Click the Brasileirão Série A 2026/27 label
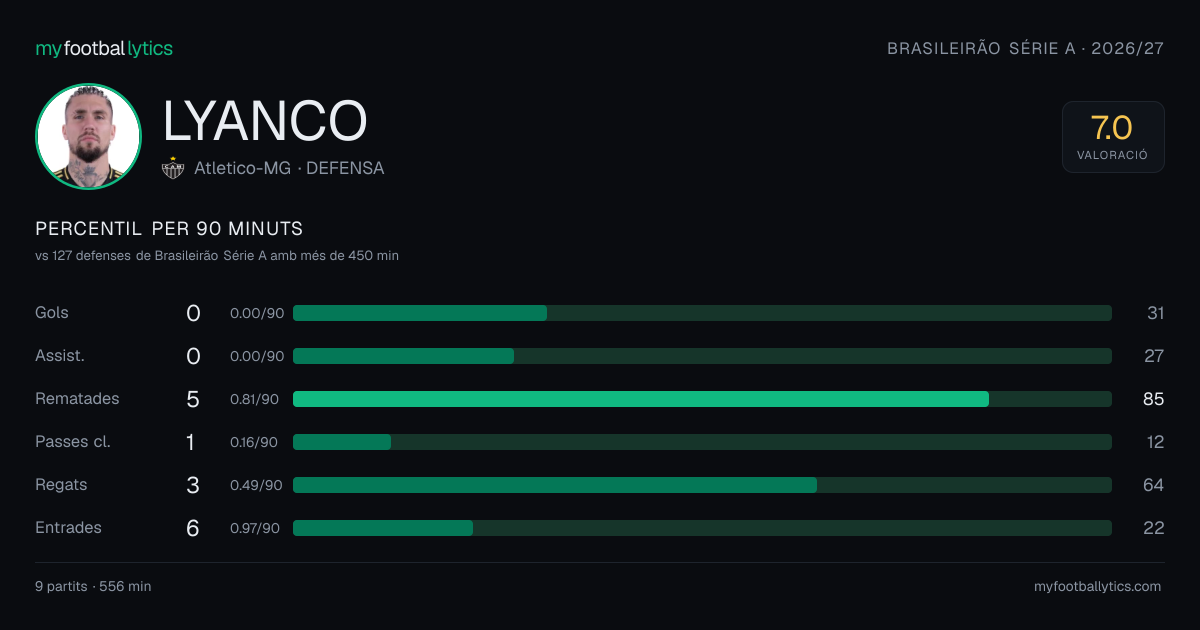 (1026, 48)
